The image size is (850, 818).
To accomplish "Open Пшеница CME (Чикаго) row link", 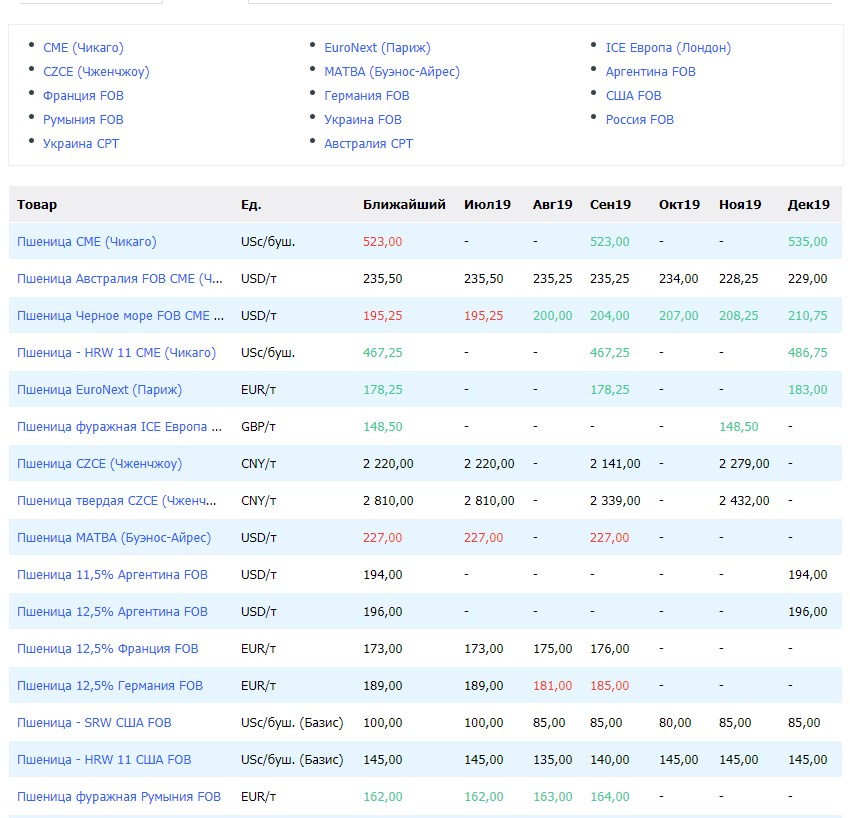I will 87,242.
